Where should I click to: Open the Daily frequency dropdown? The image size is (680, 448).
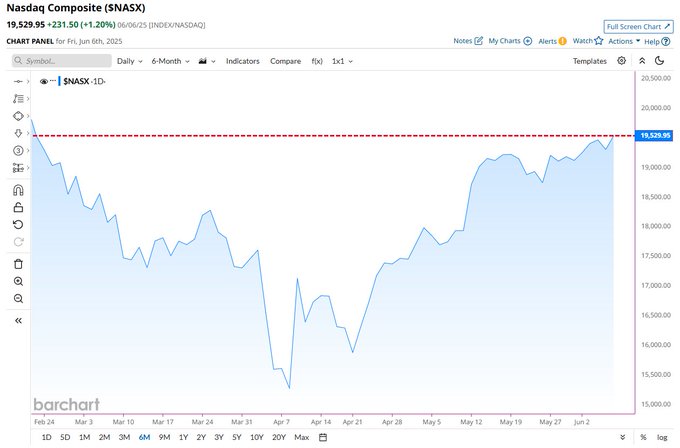point(130,61)
